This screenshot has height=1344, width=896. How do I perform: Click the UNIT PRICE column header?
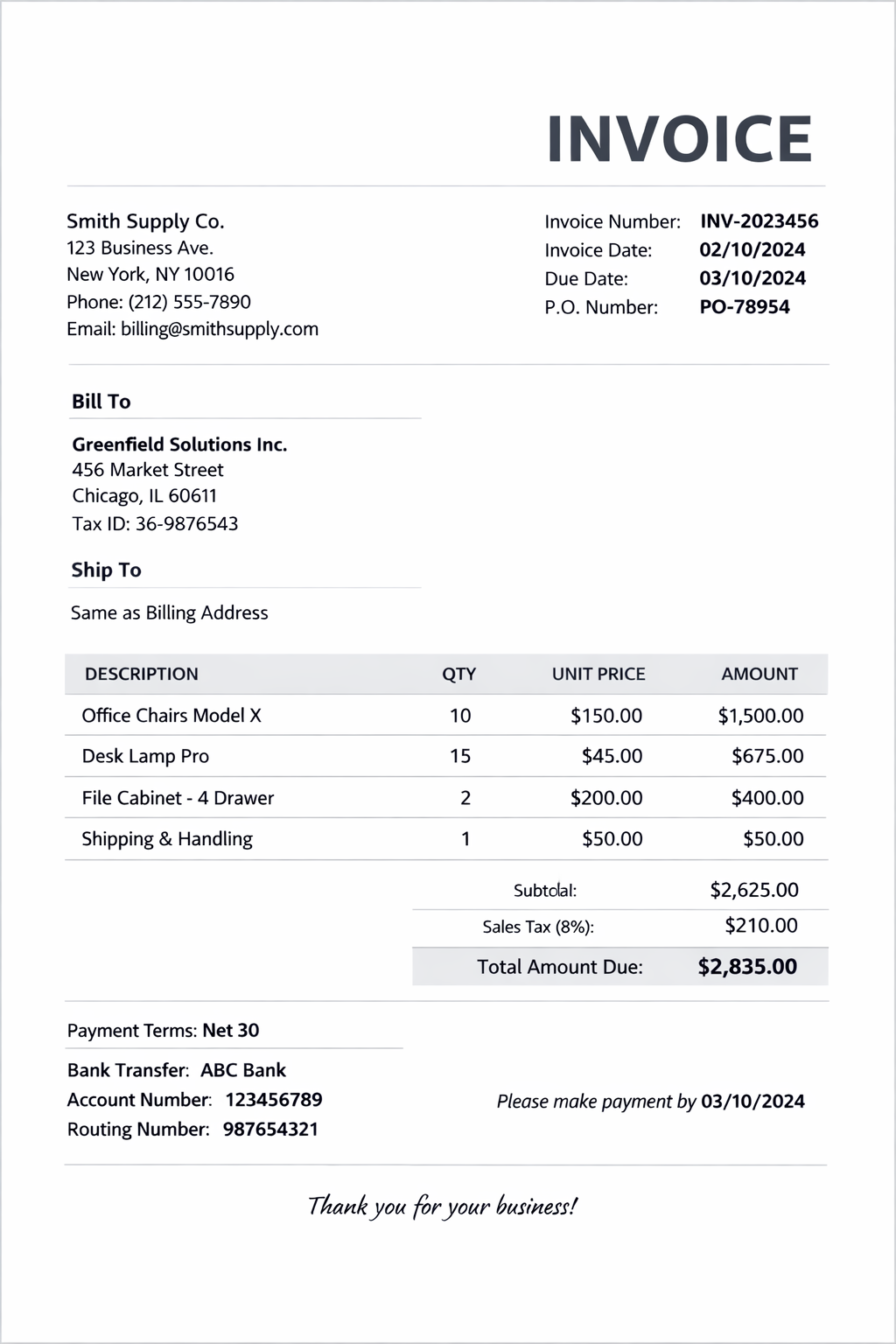point(598,675)
